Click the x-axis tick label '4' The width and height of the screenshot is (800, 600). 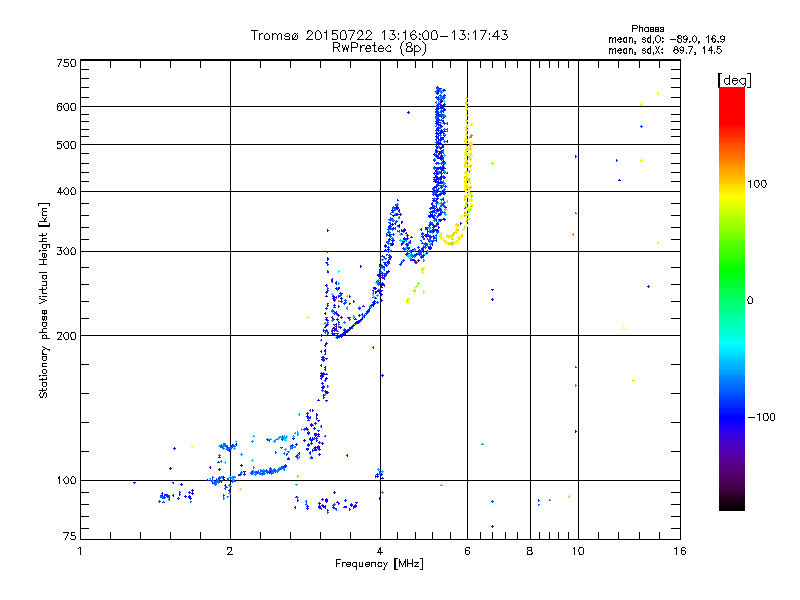click(x=380, y=551)
